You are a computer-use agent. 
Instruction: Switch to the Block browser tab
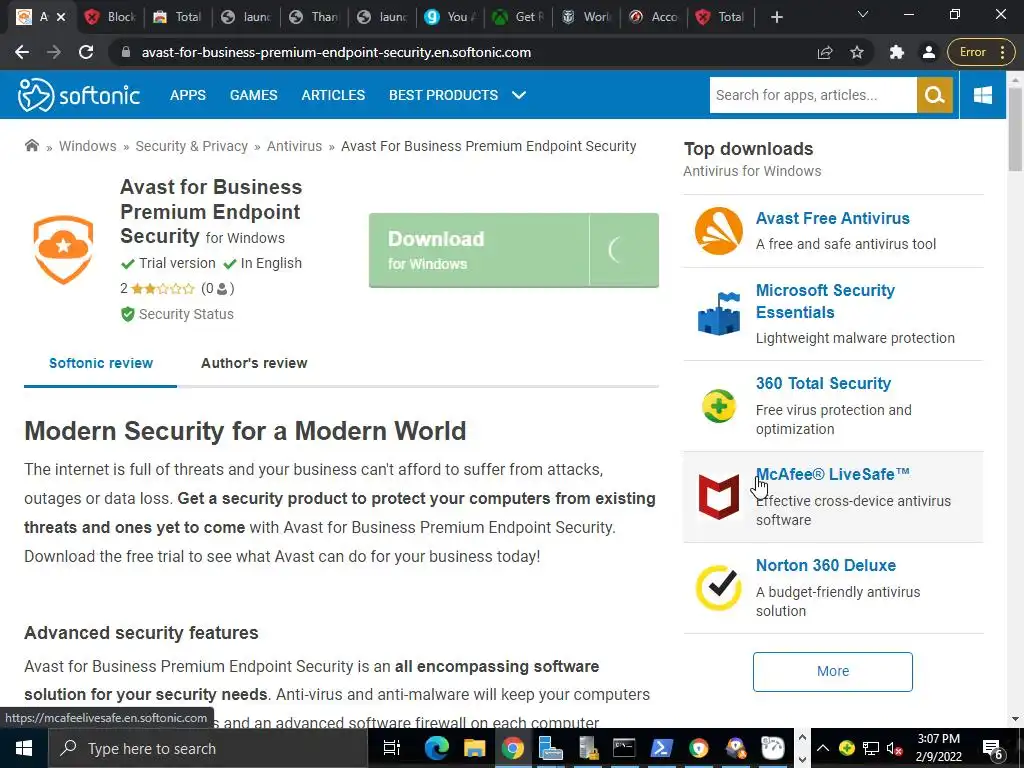point(110,17)
